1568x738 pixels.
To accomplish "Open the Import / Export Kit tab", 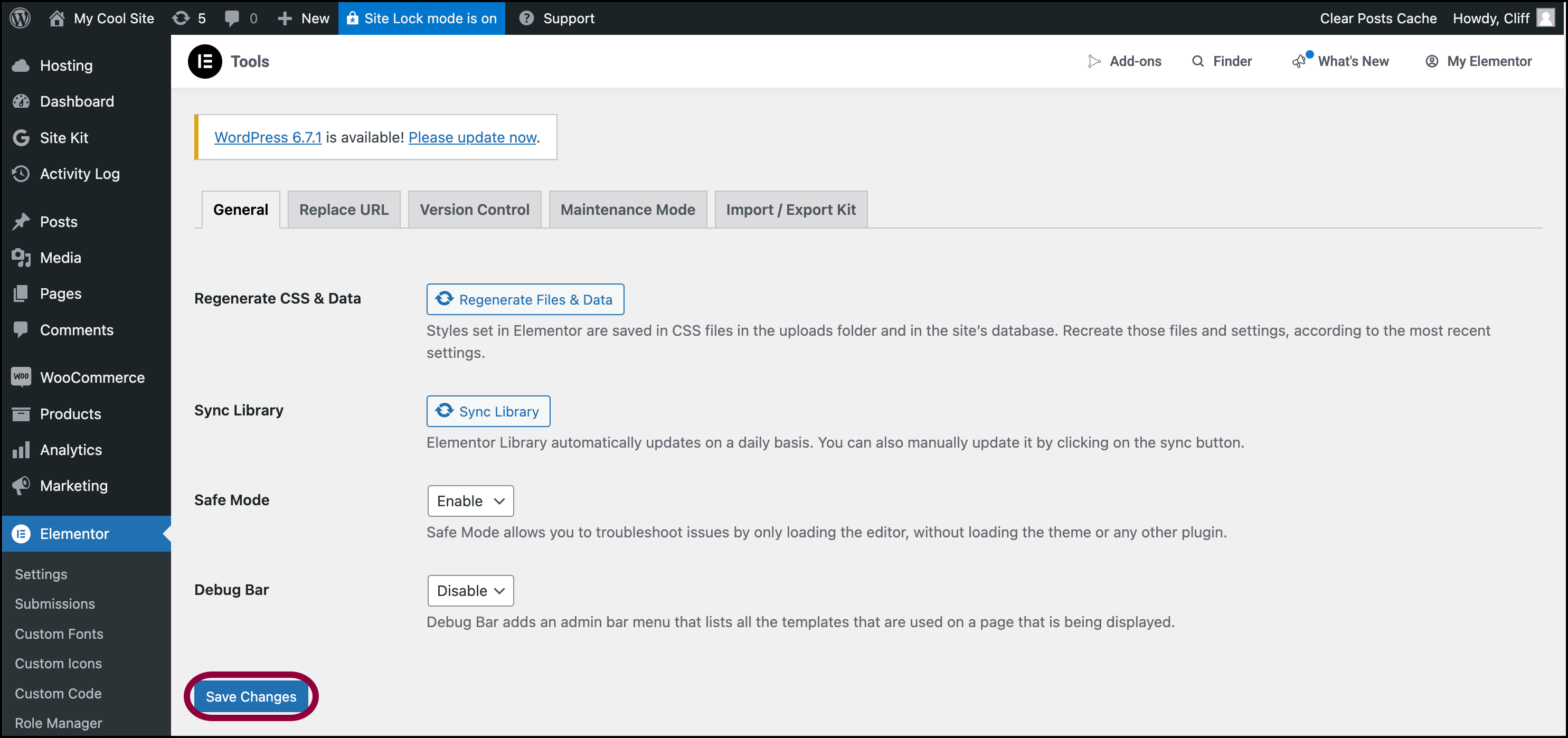I will (791, 210).
